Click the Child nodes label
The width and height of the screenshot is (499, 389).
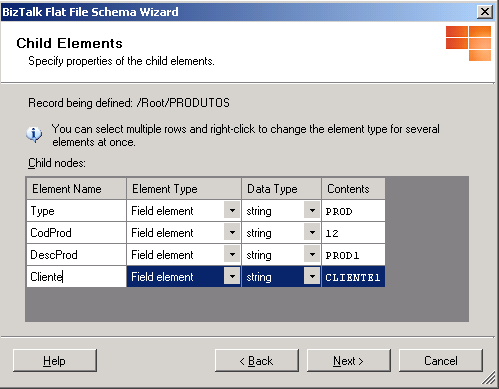[x=57, y=163]
